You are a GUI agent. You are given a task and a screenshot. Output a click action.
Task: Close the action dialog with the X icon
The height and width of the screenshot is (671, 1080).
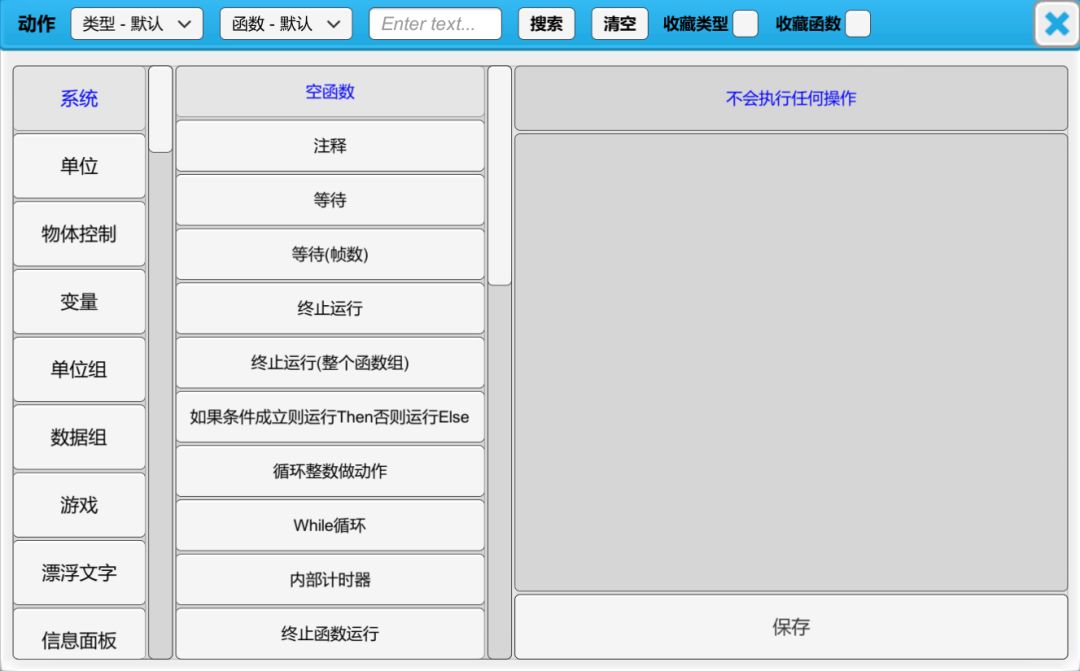click(1056, 24)
